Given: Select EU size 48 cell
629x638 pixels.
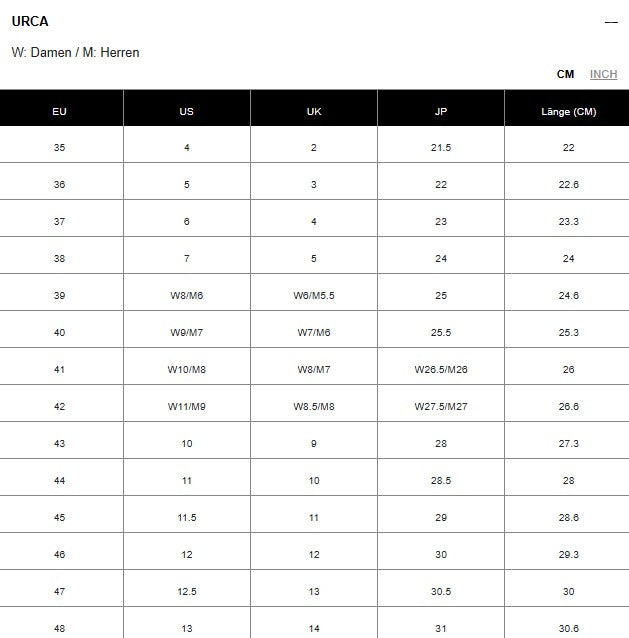Looking at the screenshot, I should (60, 628).
